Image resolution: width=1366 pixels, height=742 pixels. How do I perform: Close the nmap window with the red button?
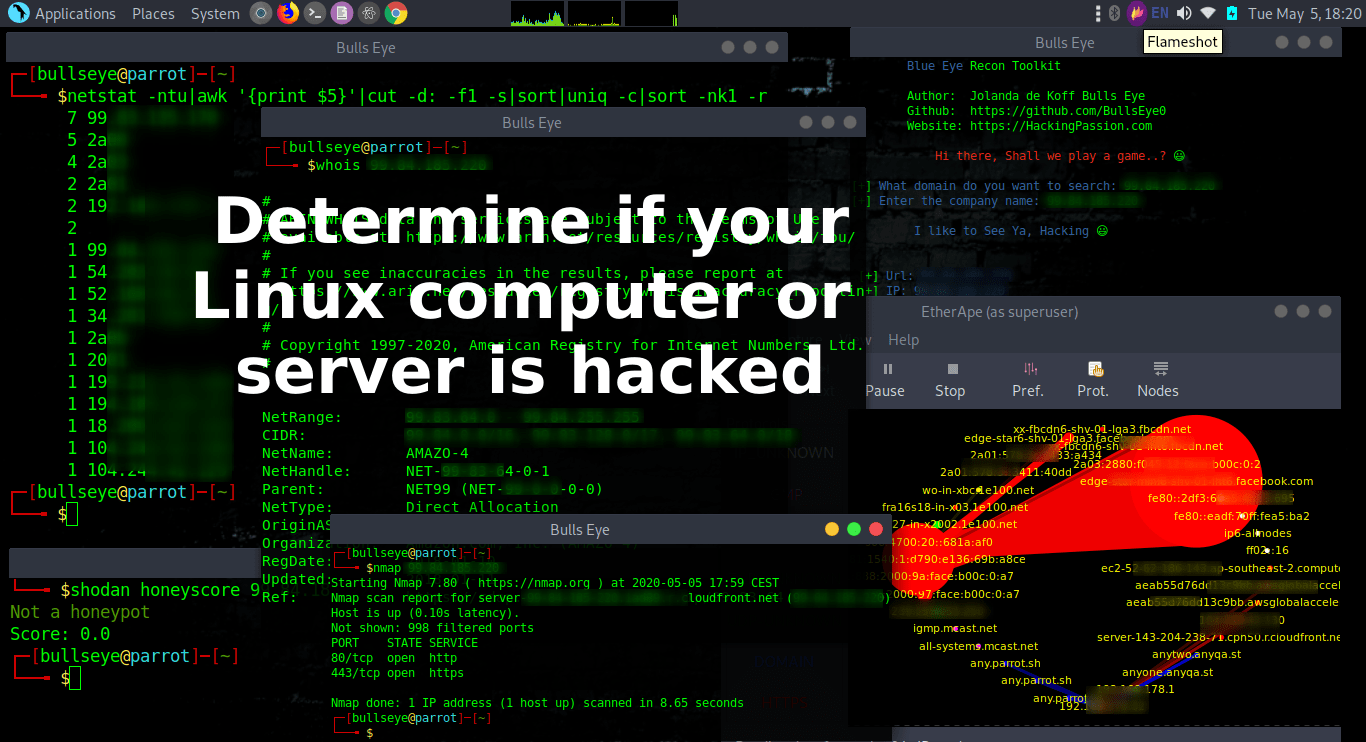(877, 529)
